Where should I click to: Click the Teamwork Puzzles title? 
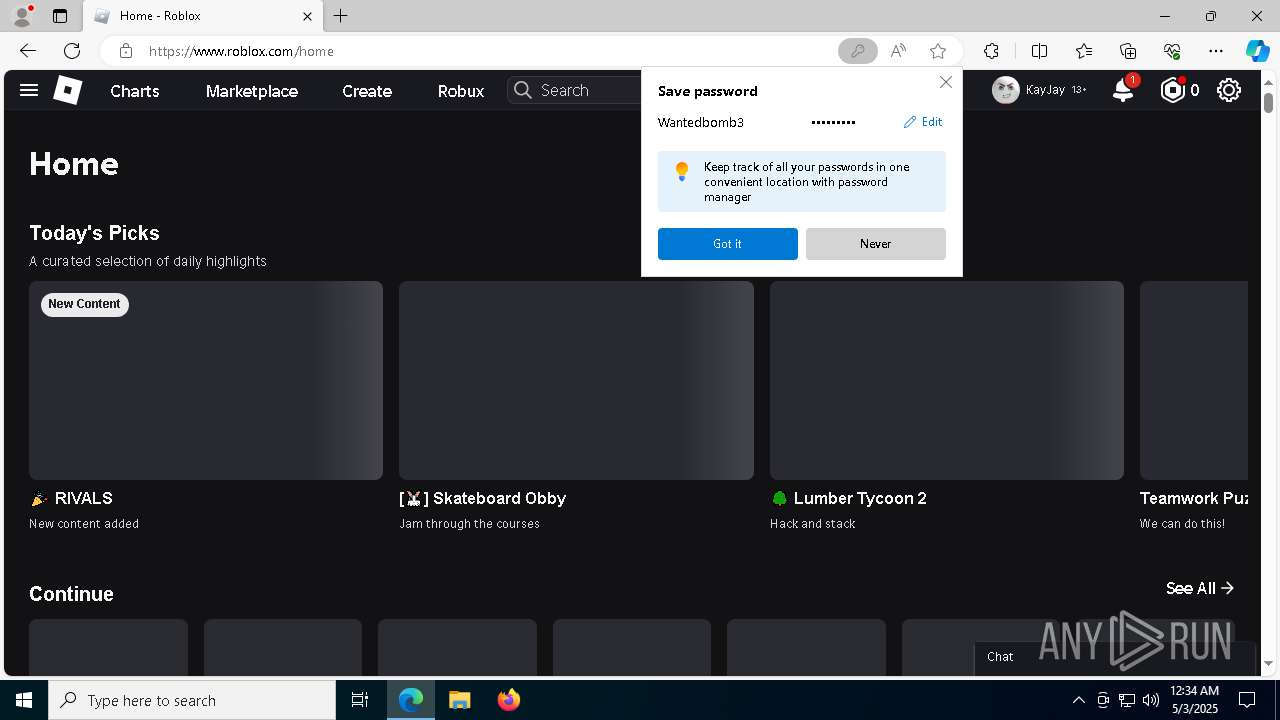pos(1193,498)
